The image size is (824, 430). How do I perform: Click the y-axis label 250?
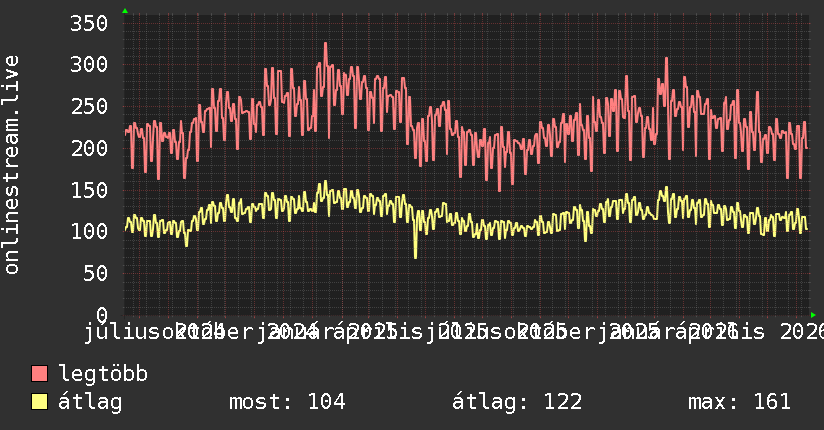tap(89, 107)
